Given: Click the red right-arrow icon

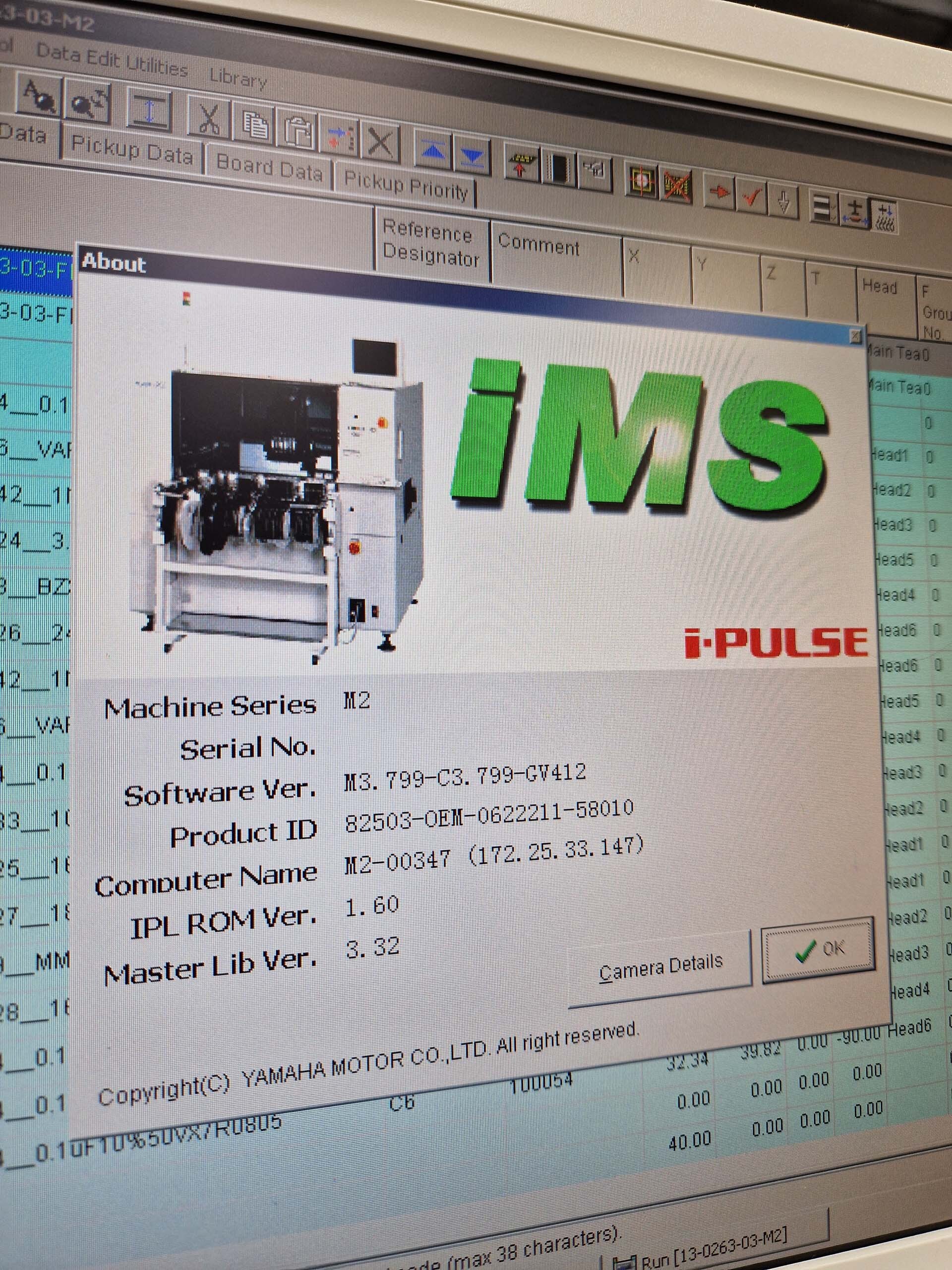Looking at the screenshot, I should click(x=719, y=192).
